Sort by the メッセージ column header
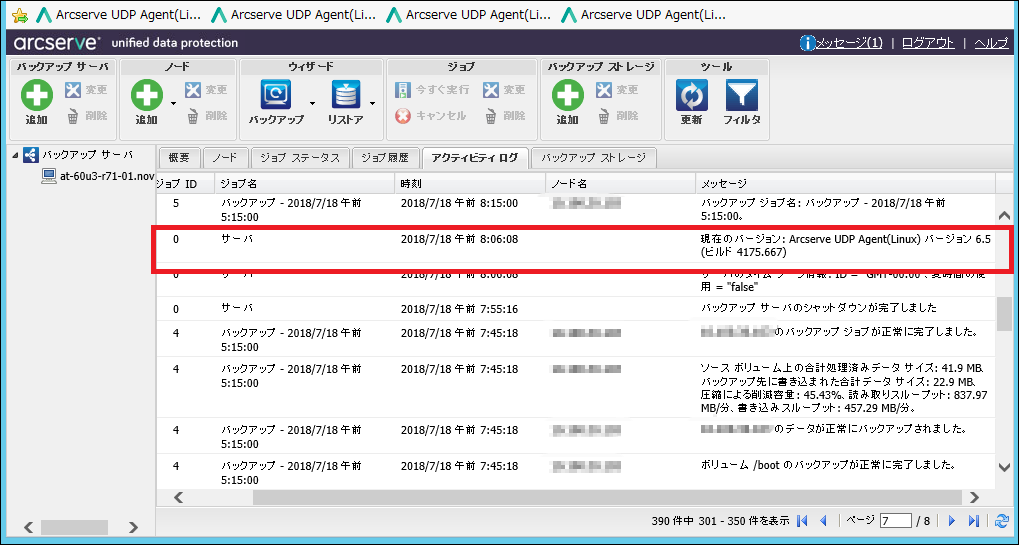Viewport: 1019px width, 545px height. tap(845, 184)
